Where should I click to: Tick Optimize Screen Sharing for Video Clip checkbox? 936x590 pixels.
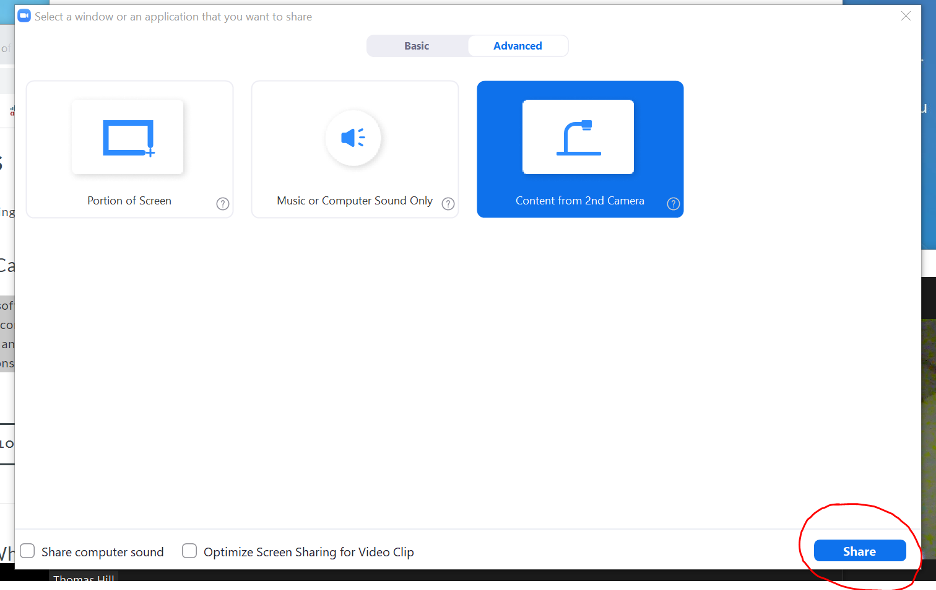coord(189,551)
